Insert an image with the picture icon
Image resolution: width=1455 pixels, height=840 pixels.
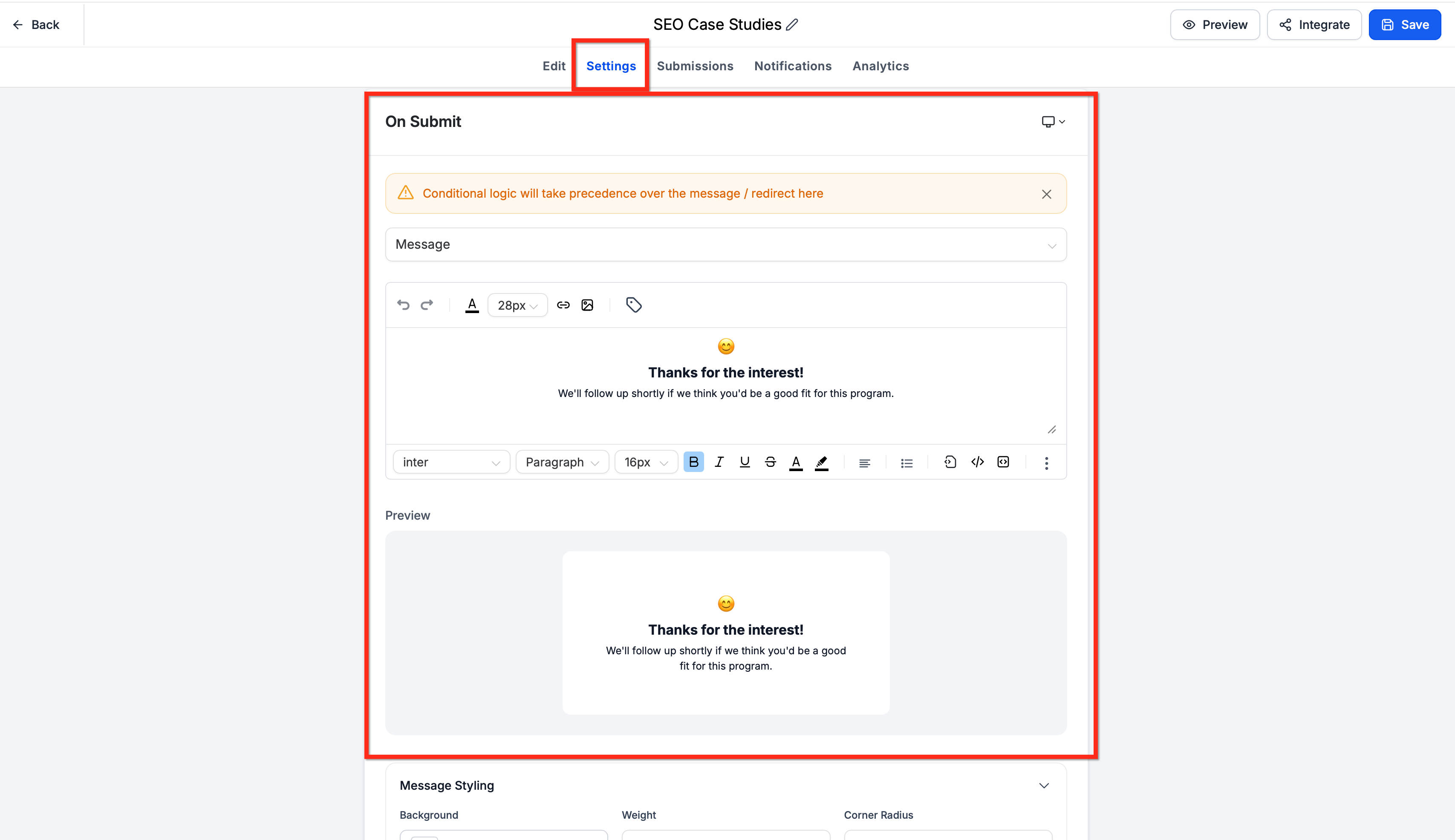[x=588, y=305]
